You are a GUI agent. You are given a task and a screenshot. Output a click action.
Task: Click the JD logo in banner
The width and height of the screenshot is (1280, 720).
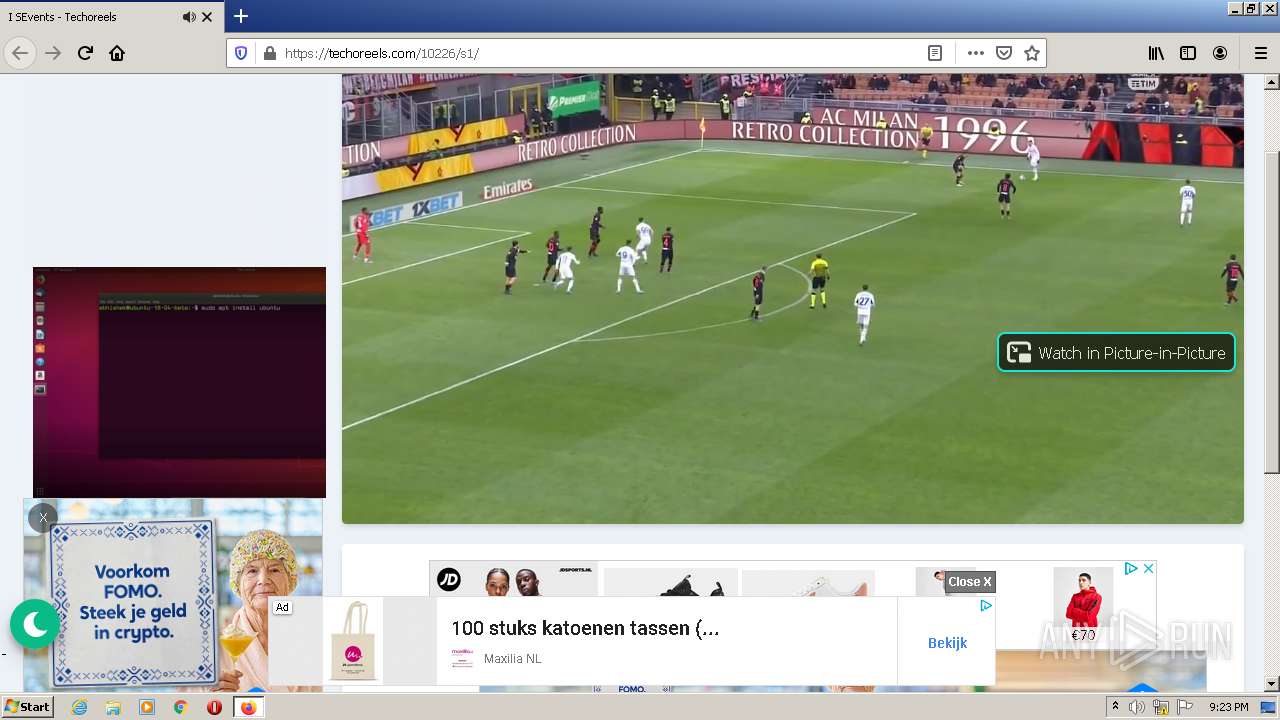[449, 579]
